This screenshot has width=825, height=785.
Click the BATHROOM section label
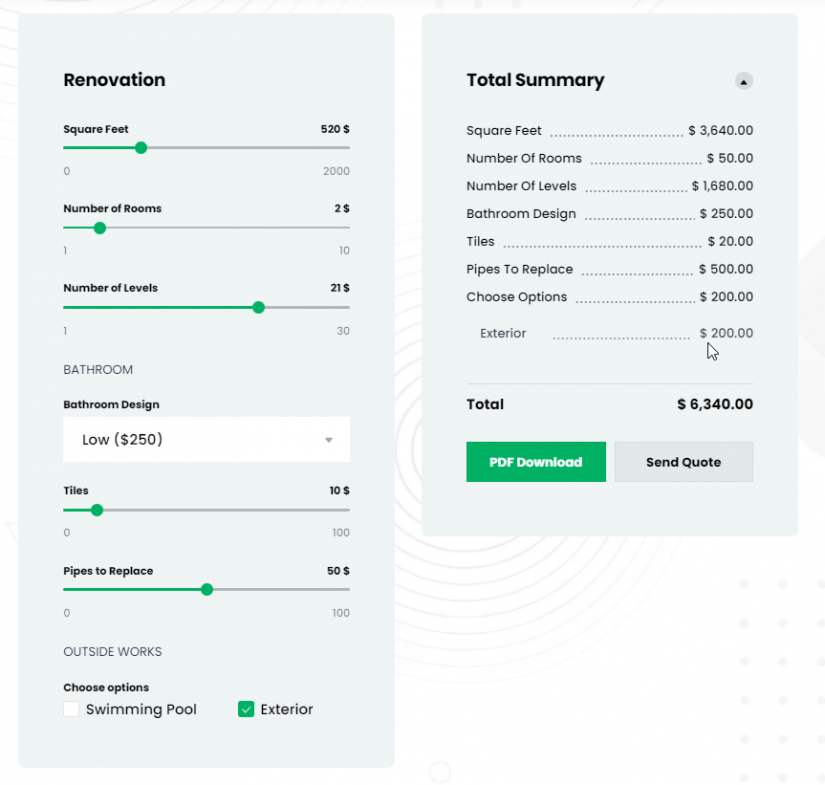(98, 369)
